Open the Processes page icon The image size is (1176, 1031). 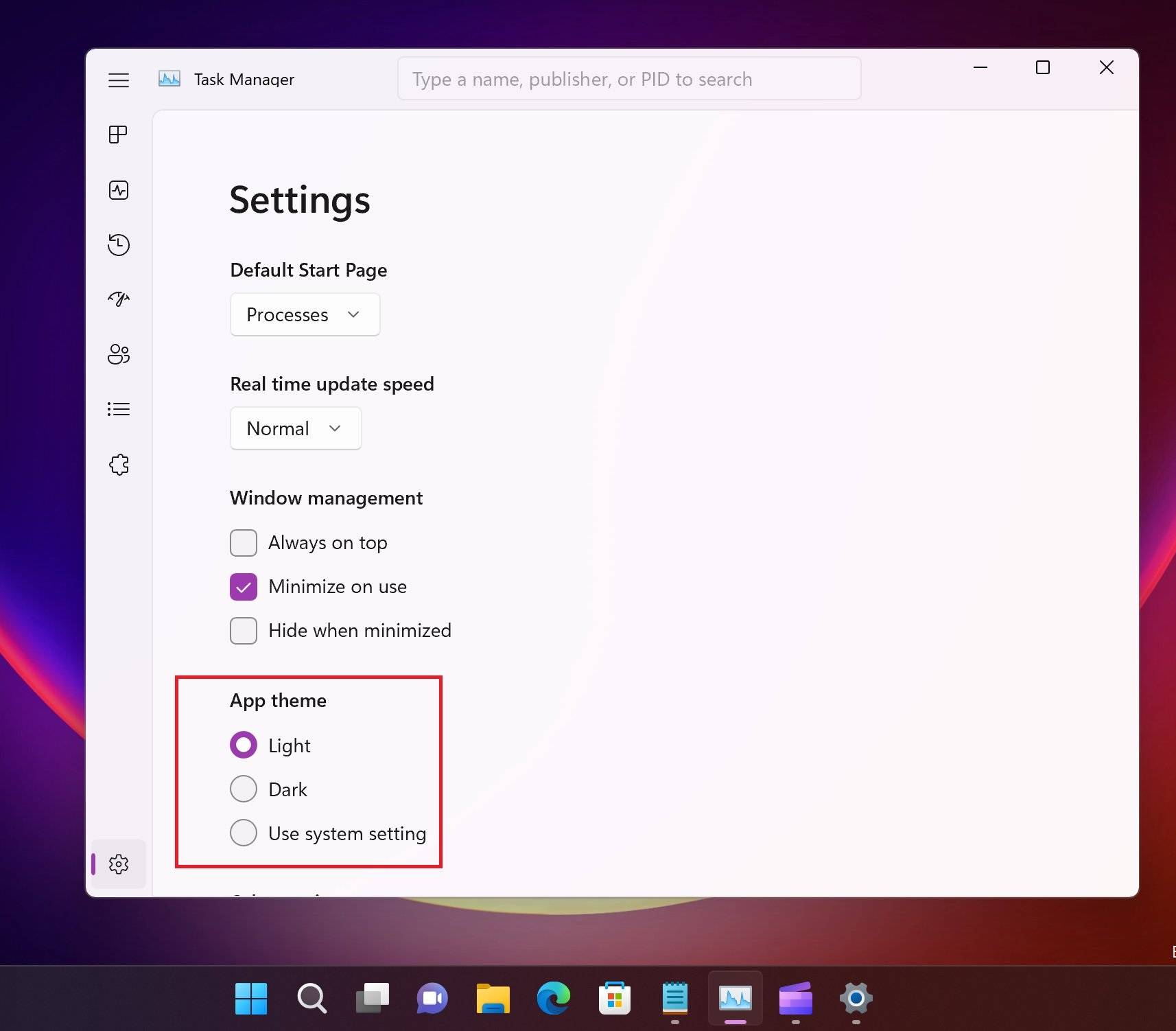point(118,135)
